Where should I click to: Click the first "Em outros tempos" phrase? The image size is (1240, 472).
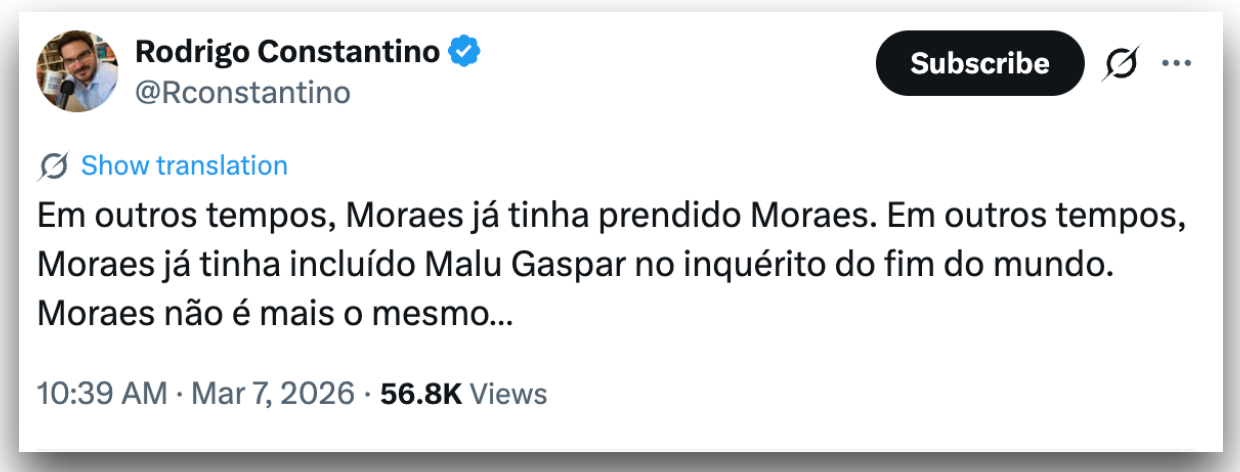click(x=170, y=216)
